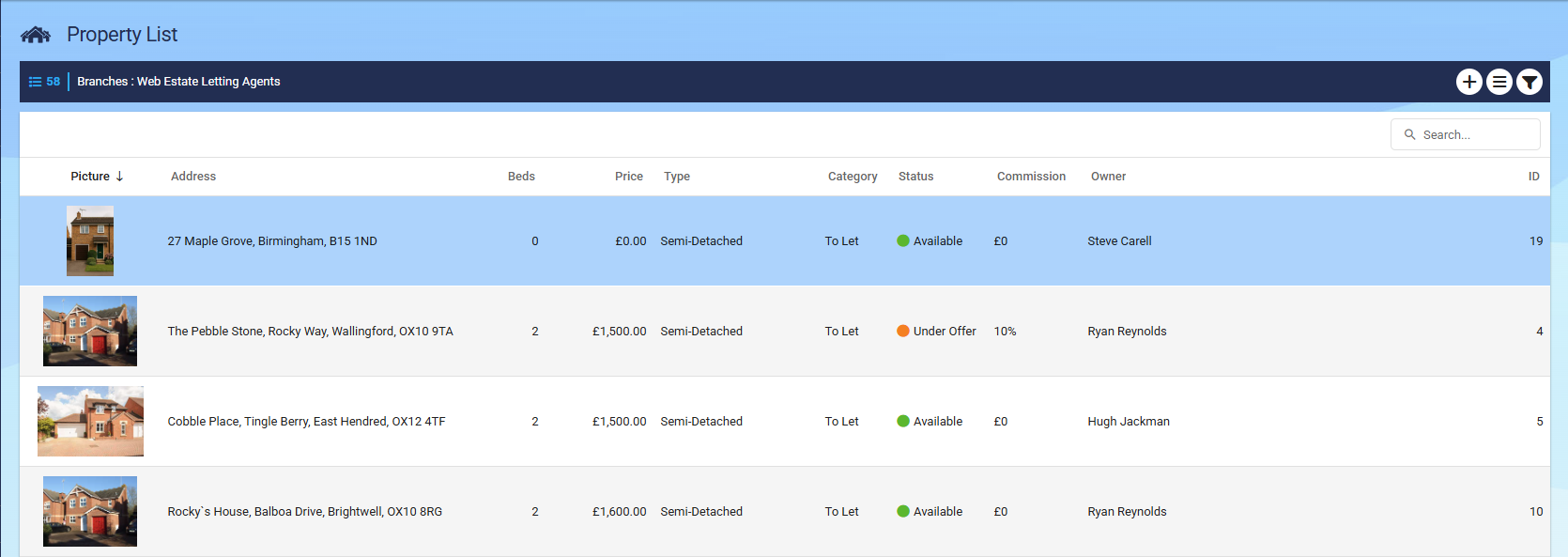Screen dimensions: 1568x557
Task: Click green status dot for Cobble Place
Action: tap(903, 422)
